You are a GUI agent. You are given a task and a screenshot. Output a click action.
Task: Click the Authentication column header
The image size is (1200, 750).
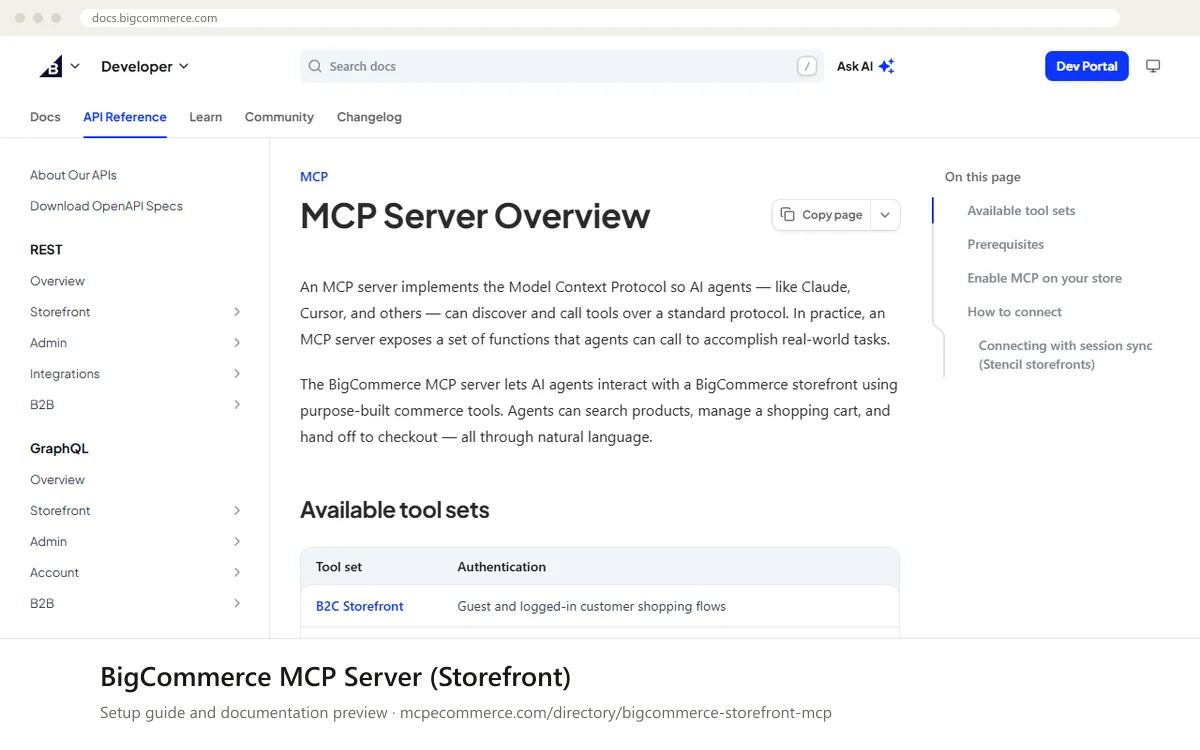501,567
